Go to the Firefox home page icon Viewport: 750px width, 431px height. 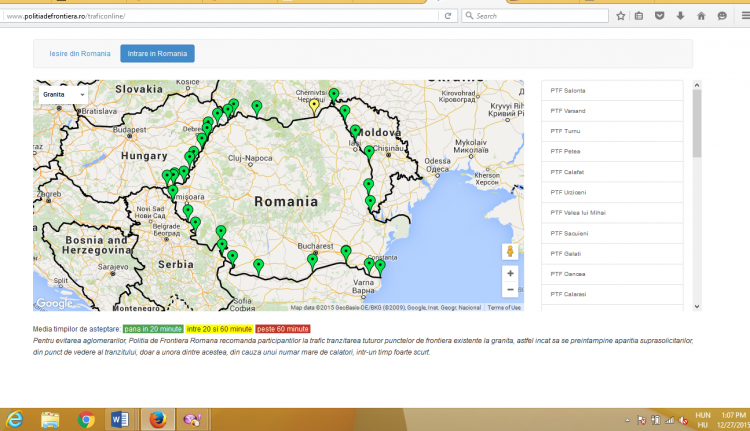click(700, 16)
